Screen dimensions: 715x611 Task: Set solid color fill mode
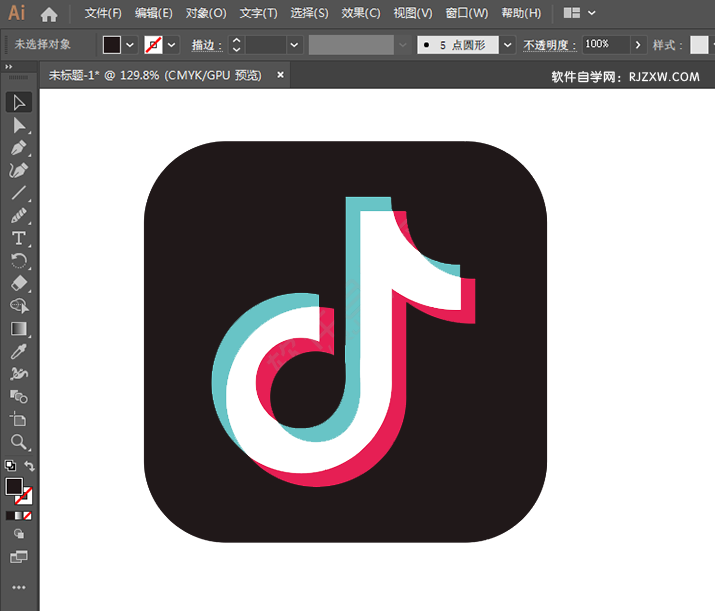coord(10,516)
